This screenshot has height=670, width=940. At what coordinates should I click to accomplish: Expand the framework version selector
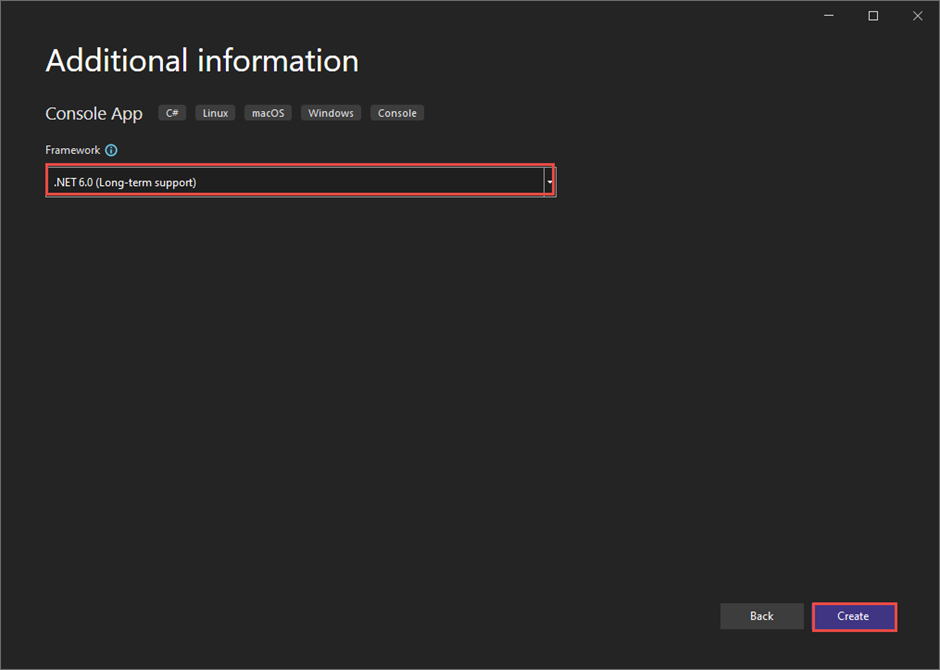tap(548, 180)
